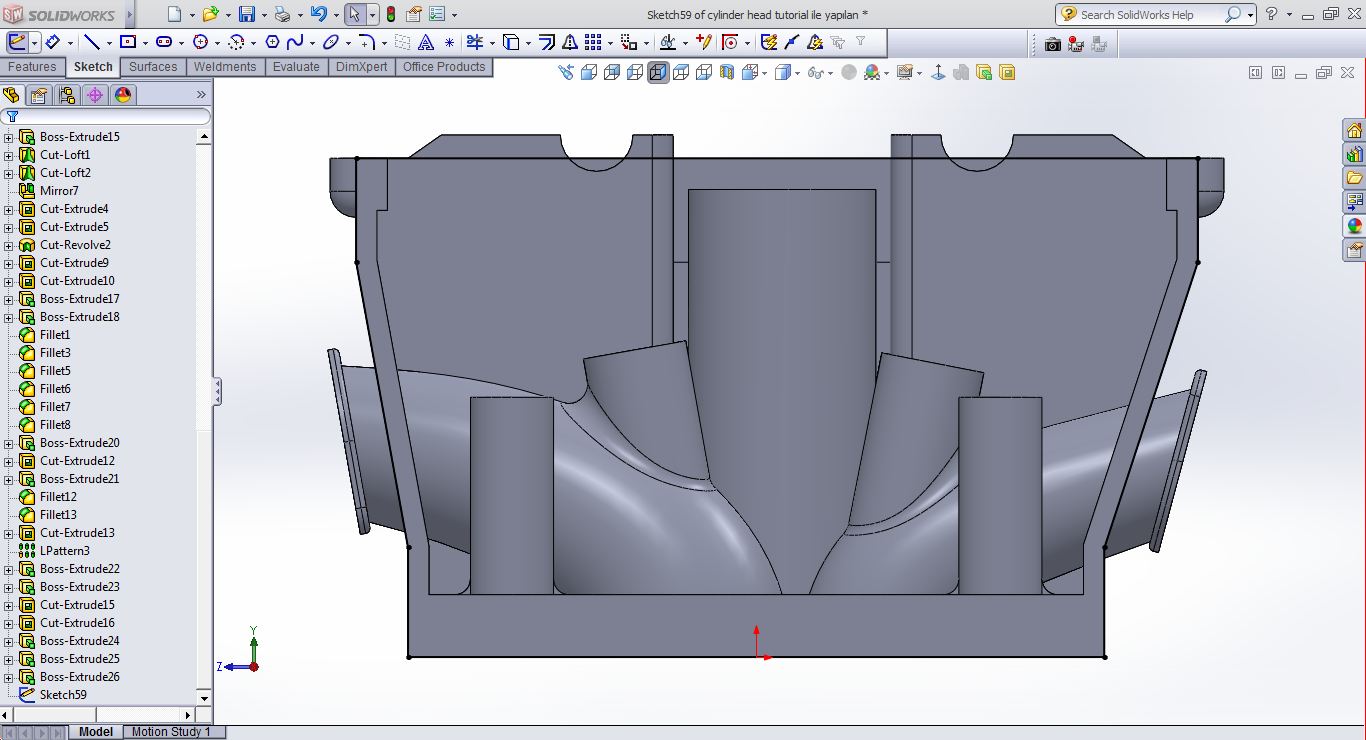Expand the Cut-Loft1 tree node
The image size is (1366, 740).
tap(9, 155)
